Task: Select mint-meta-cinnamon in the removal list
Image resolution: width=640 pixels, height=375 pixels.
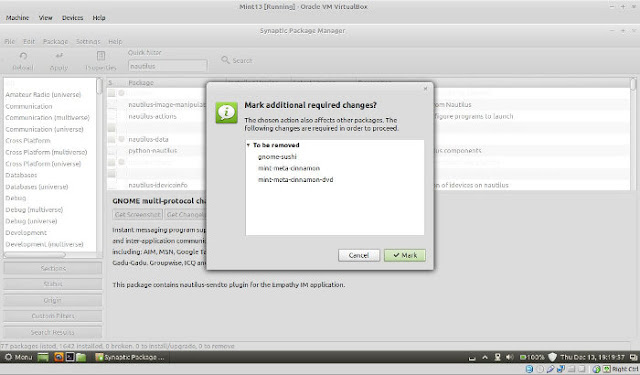Action: (x=289, y=168)
